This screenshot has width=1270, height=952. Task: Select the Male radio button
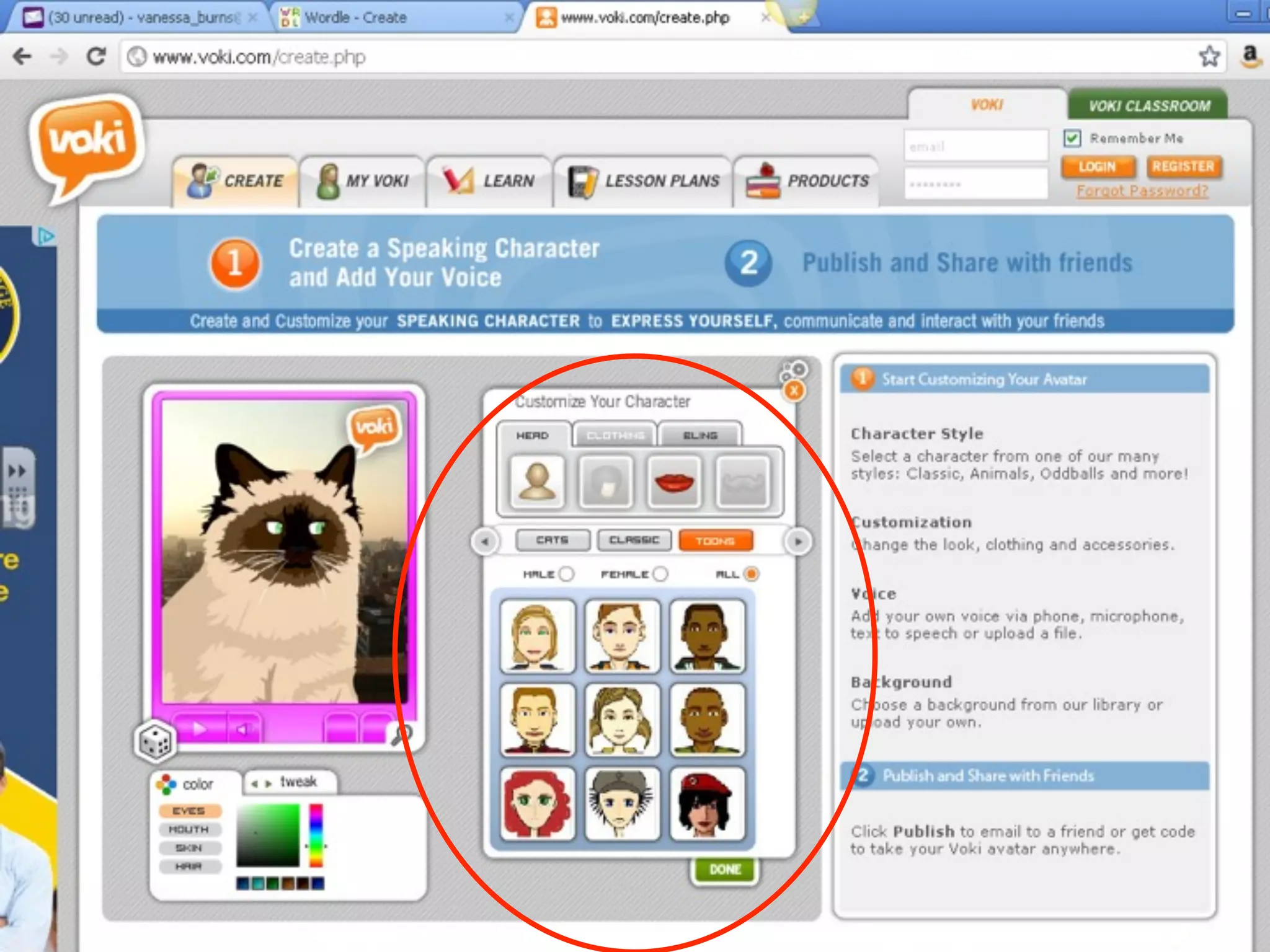tap(566, 574)
